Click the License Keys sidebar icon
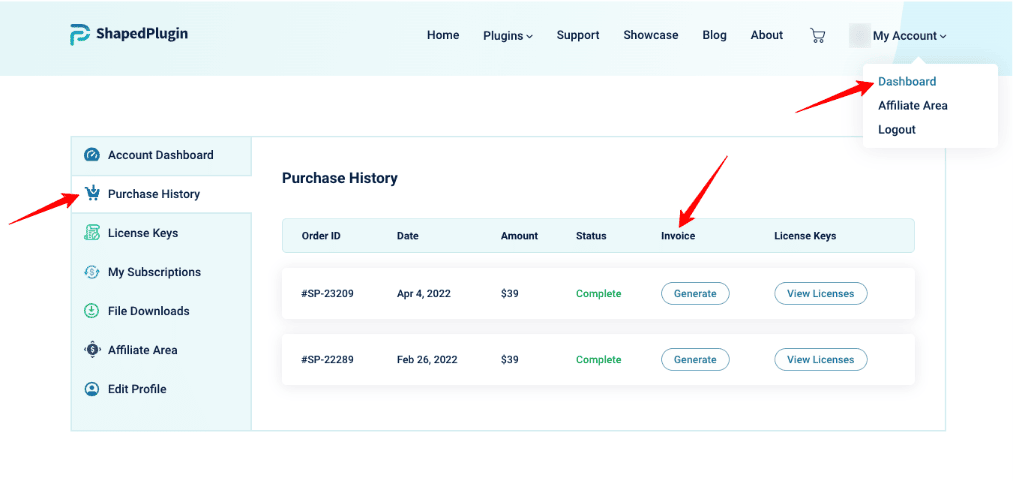Image resolution: width=1013 pixels, height=481 pixels. tap(92, 233)
